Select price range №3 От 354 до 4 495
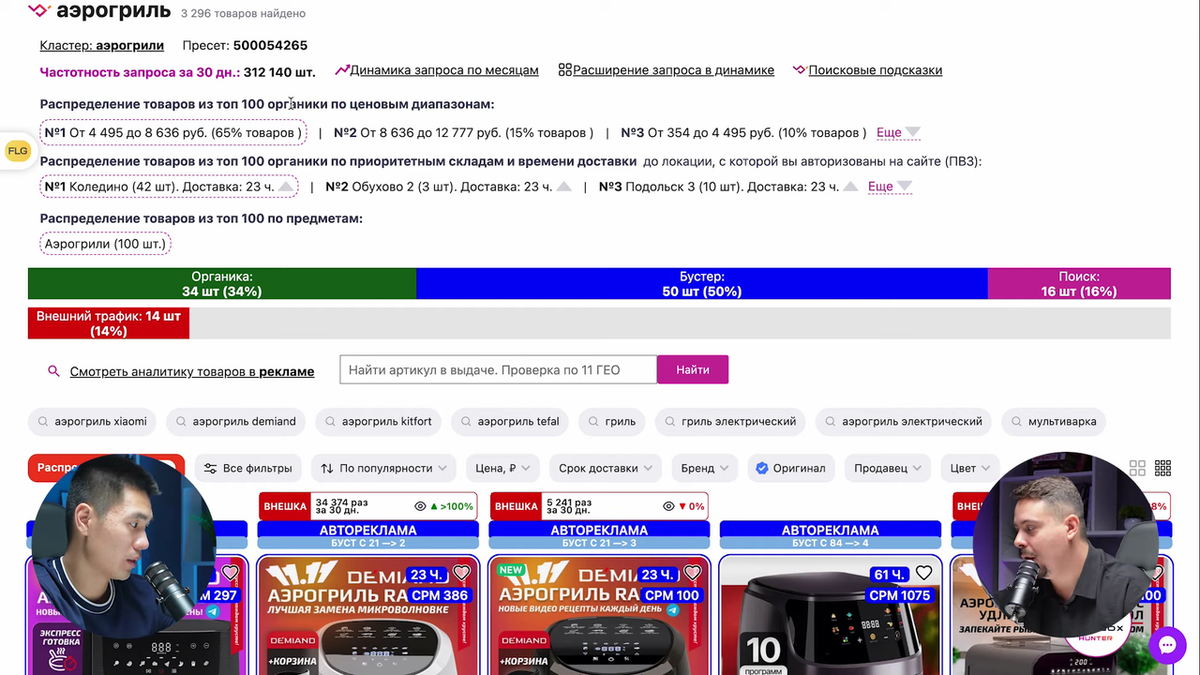Viewport: 1200px width, 675px height. coord(744,132)
